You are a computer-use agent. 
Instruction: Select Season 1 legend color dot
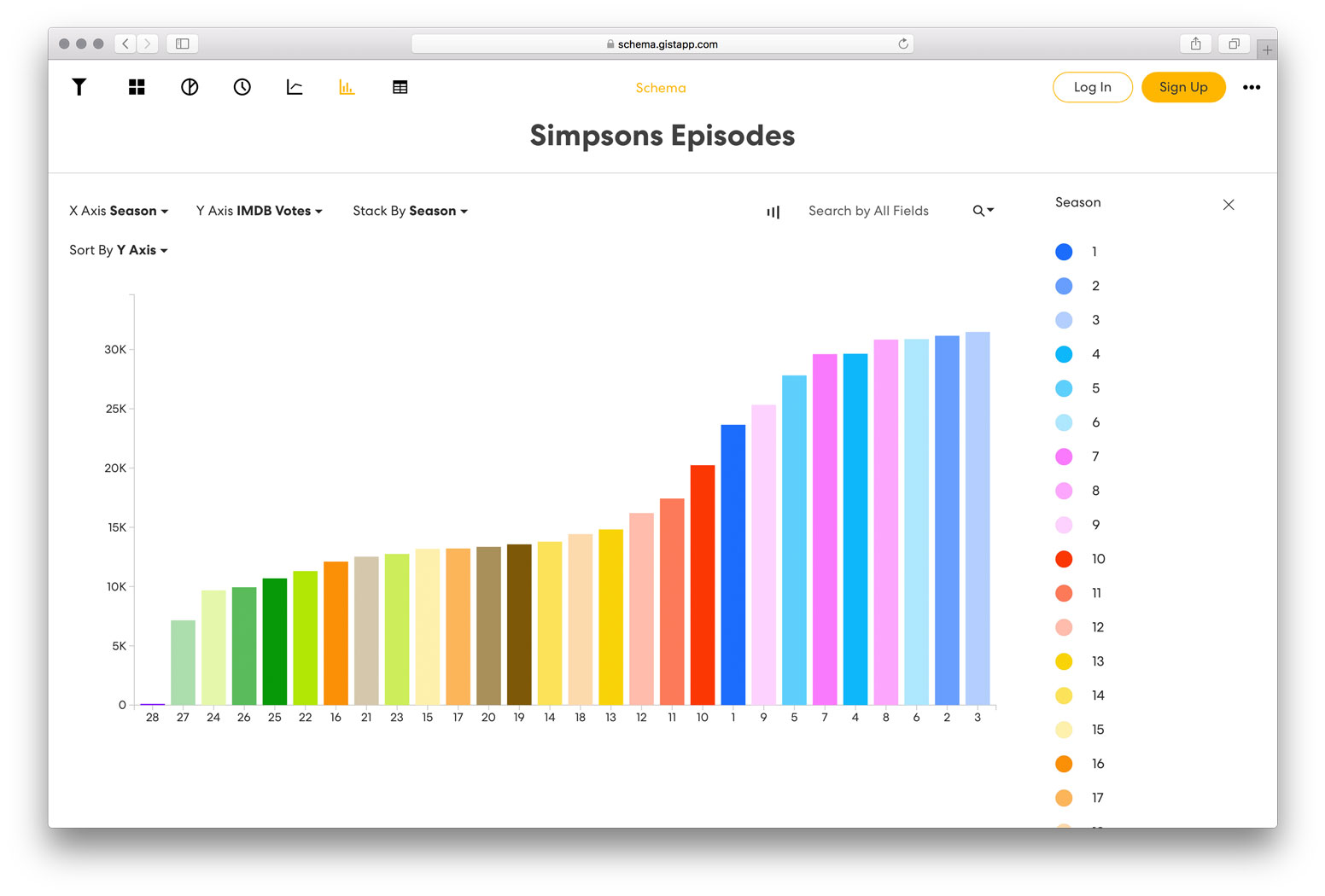point(1064,252)
